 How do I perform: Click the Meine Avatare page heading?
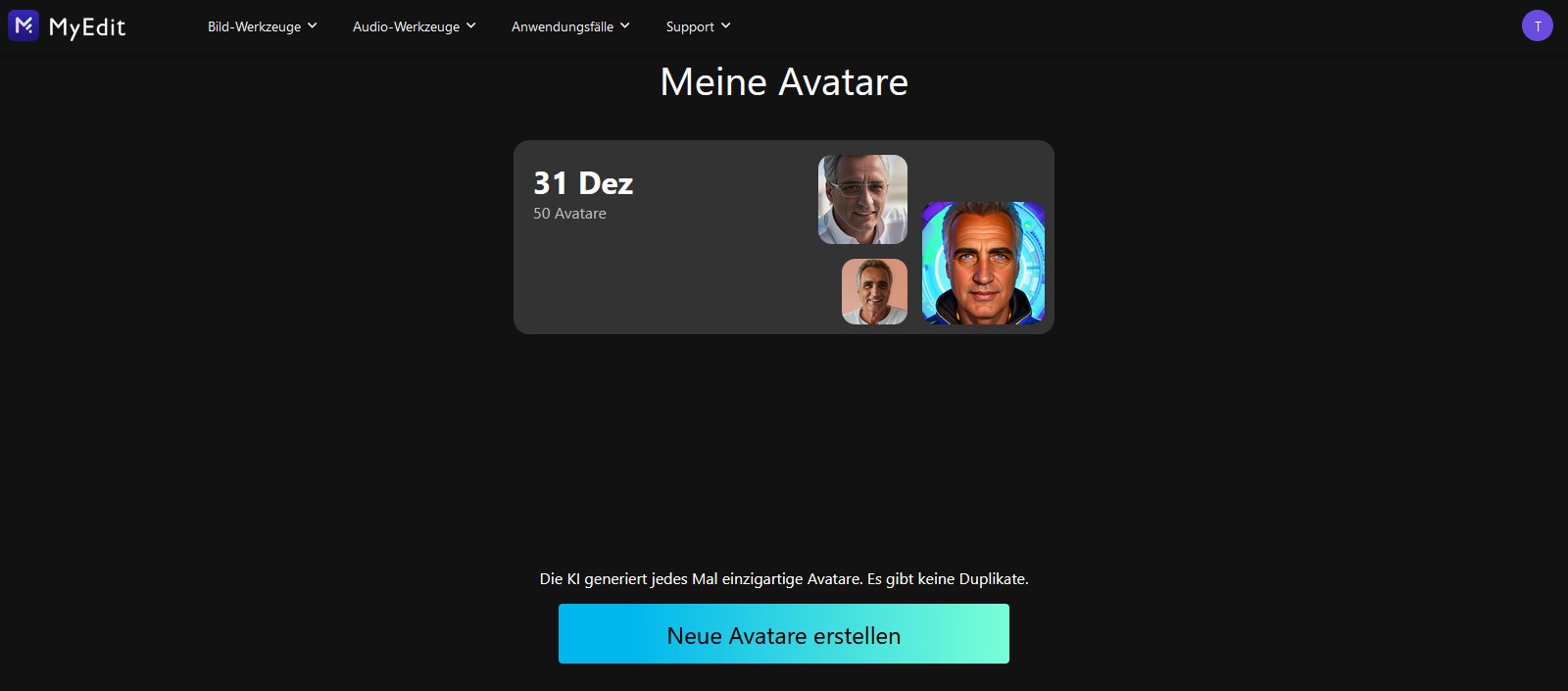(x=784, y=82)
